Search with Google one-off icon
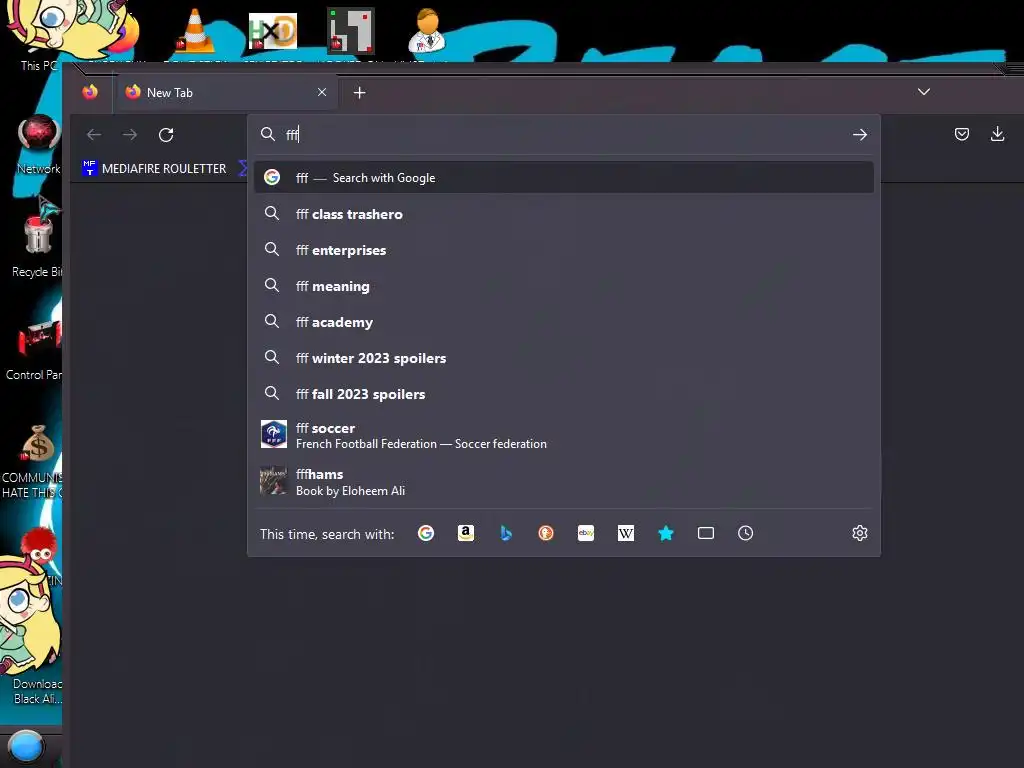The height and width of the screenshot is (768, 1024). [x=426, y=534]
